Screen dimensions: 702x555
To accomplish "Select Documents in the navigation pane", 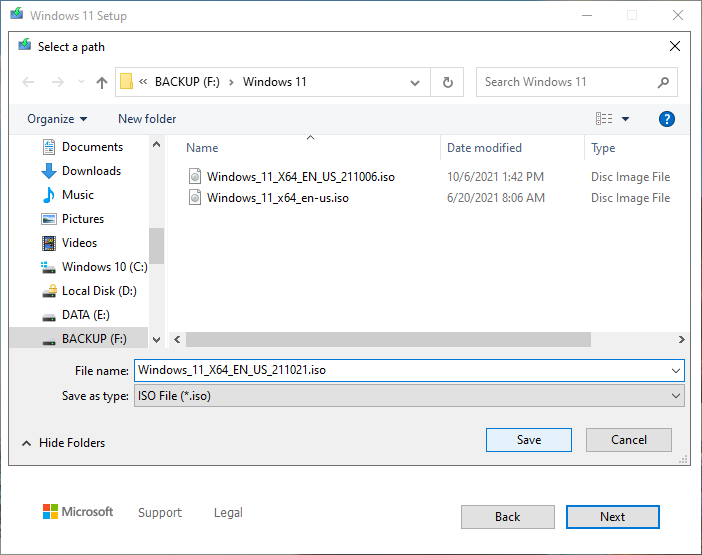I will [92, 147].
